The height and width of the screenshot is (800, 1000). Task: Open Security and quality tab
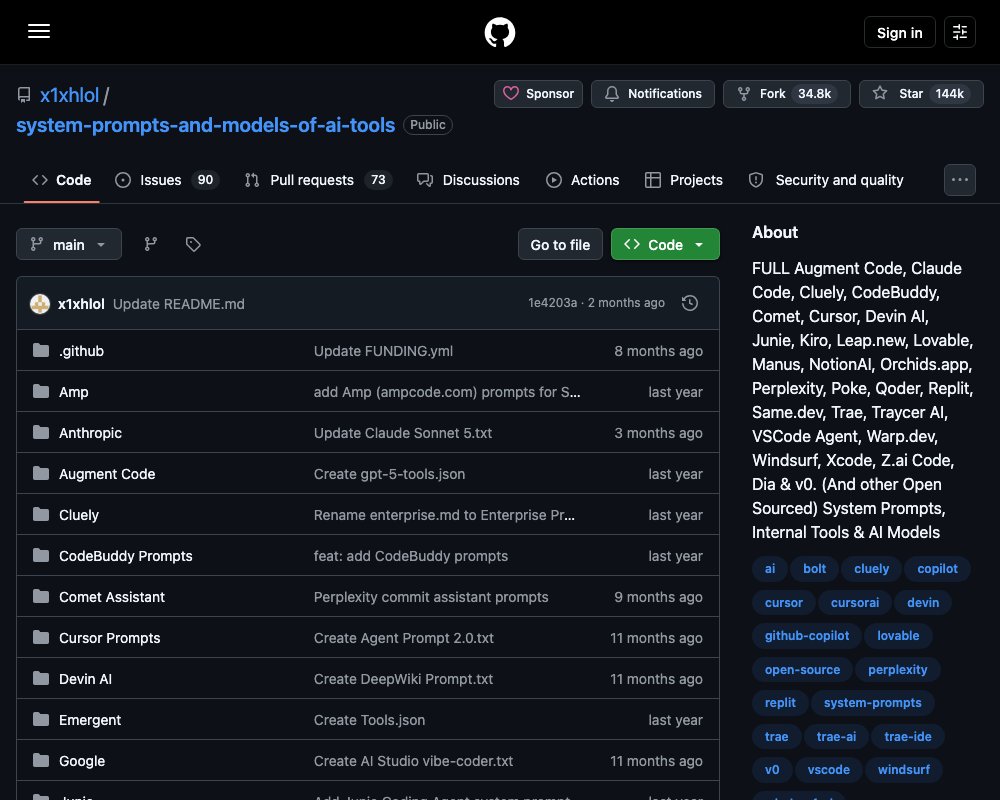(x=826, y=180)
